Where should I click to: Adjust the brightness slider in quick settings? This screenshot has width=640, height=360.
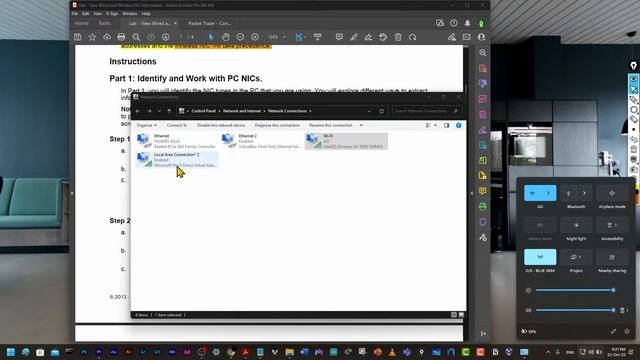click(575, 290)
